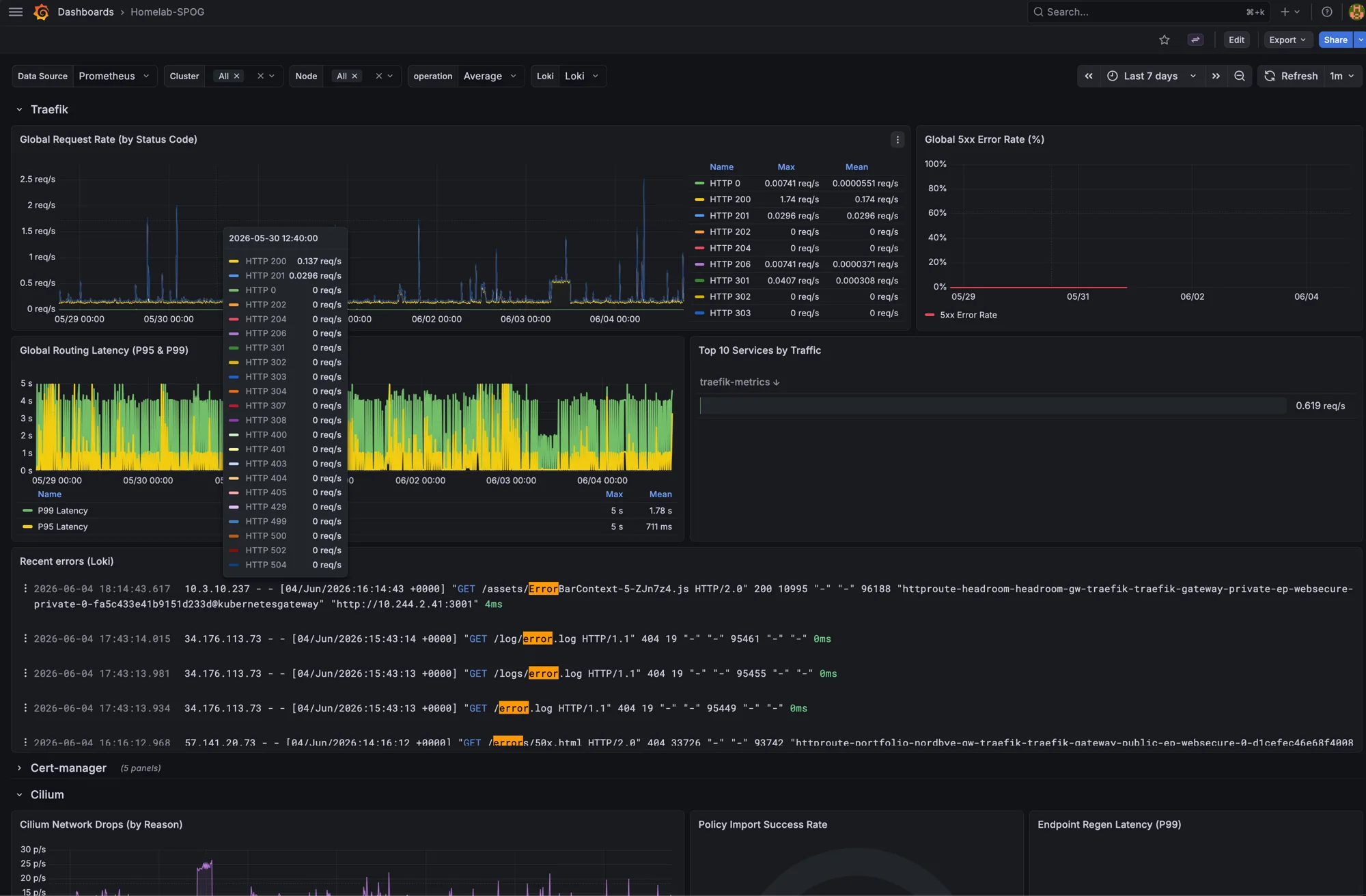Viewport: 1366px width, 896px height.
Task: Open the help question mark icon
Action: [1327, 12]
